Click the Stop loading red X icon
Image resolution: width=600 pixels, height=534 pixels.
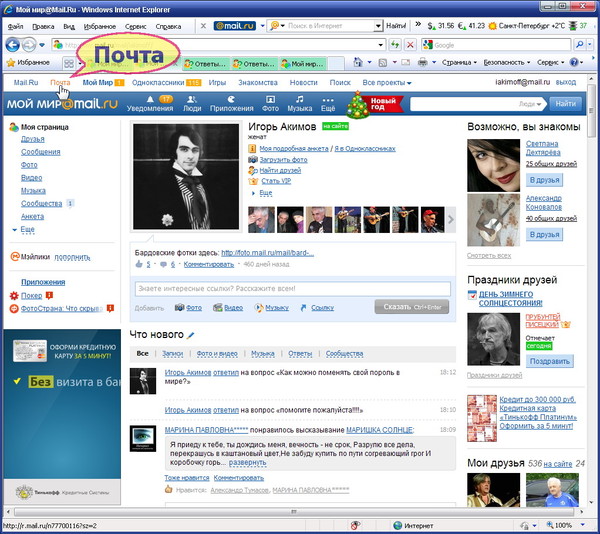pyautogui.click(x=410, y=45)
